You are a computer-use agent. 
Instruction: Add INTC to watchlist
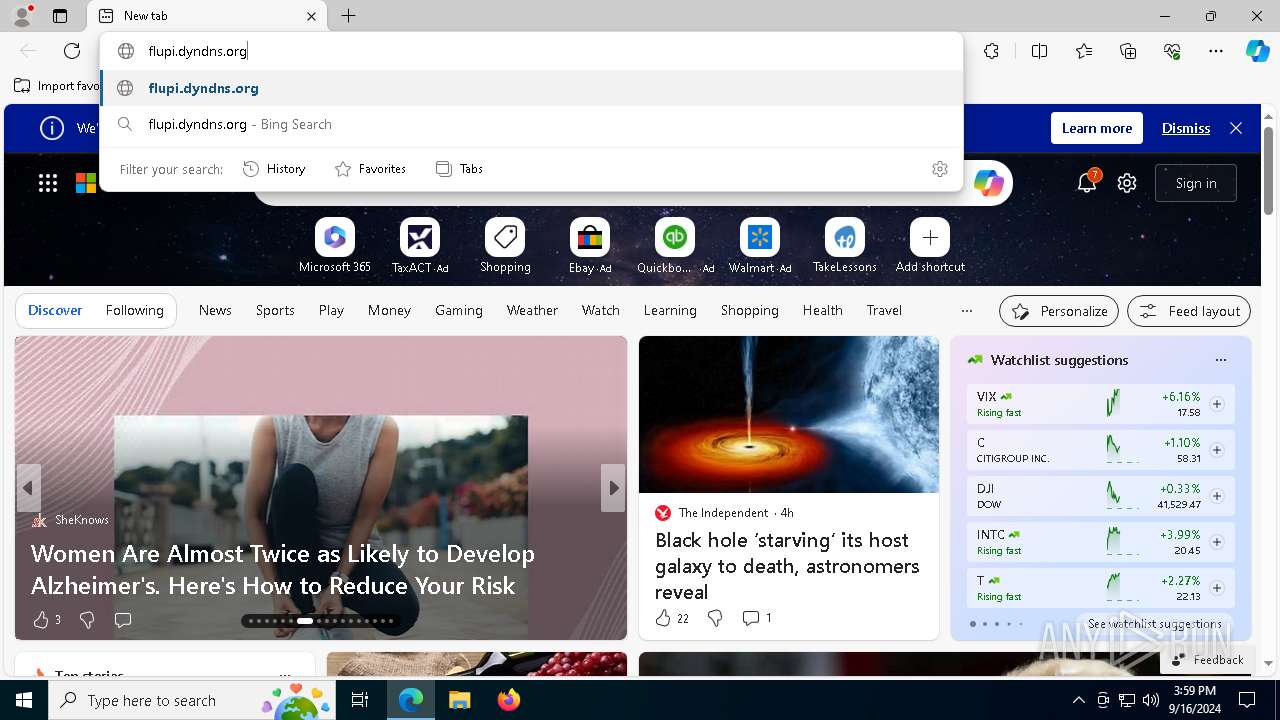1217,542
